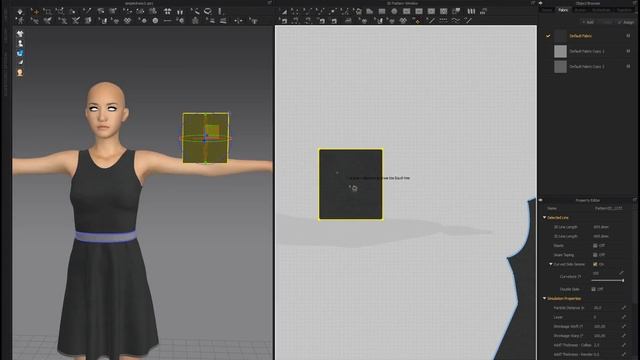Uncheck the Curved Side Geometry On checkbox
The image size is (640, 360).
(595, 264)
